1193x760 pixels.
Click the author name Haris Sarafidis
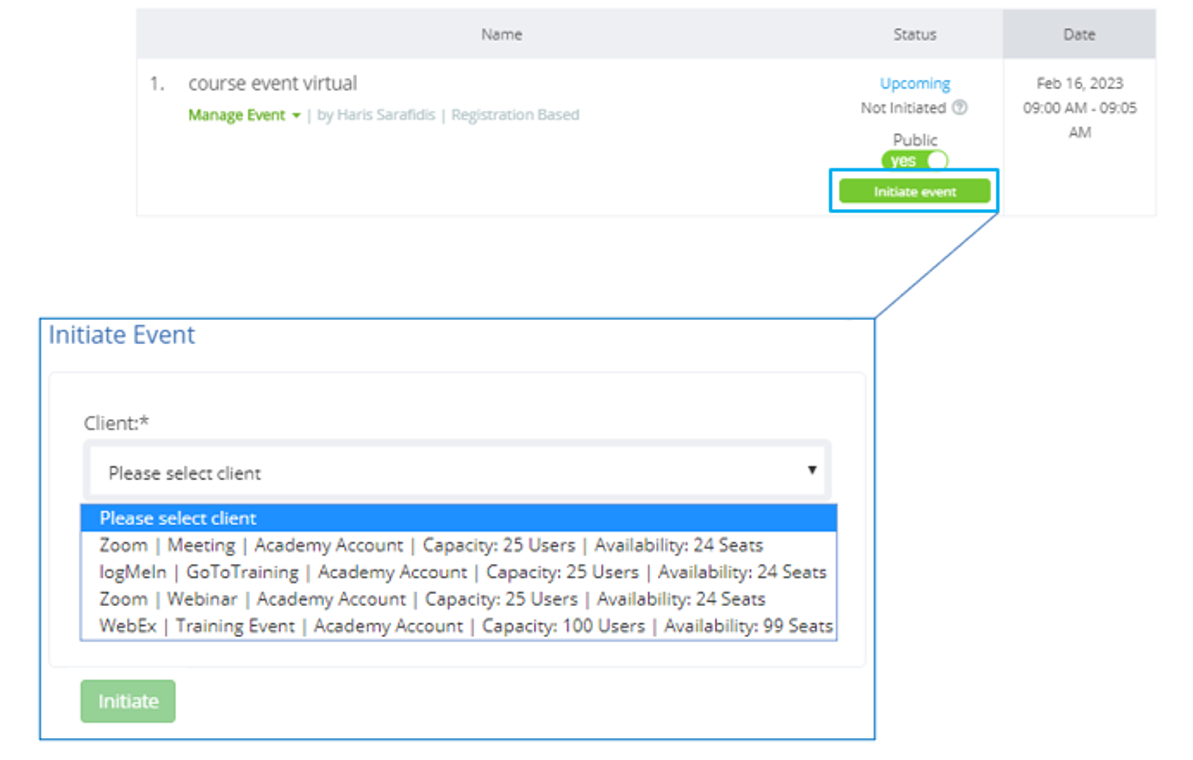click(385, 115)
